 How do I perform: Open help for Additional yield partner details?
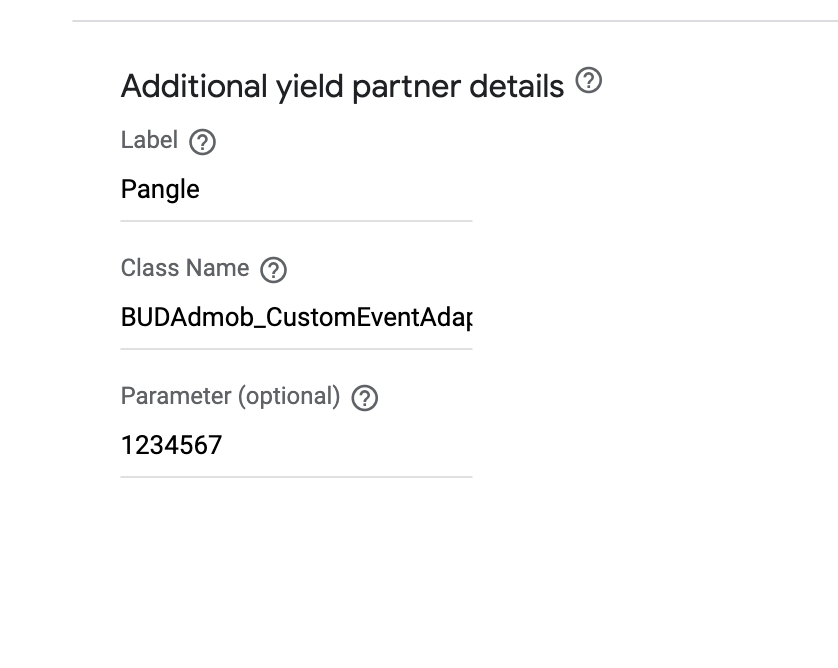588,80
